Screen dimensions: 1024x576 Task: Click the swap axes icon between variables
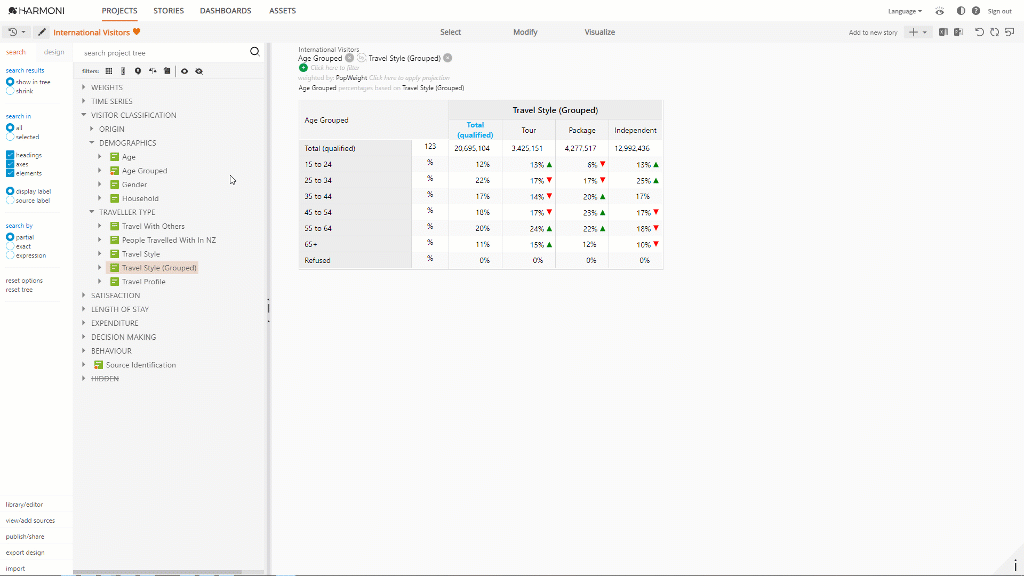361,58
